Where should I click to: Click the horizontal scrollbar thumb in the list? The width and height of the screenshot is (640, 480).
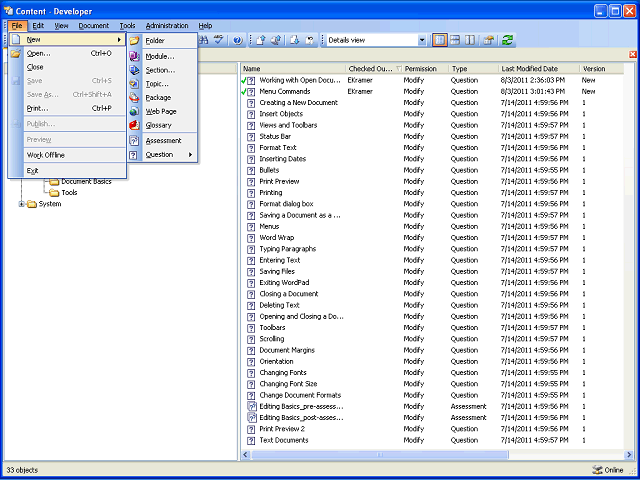click(380, 454)
